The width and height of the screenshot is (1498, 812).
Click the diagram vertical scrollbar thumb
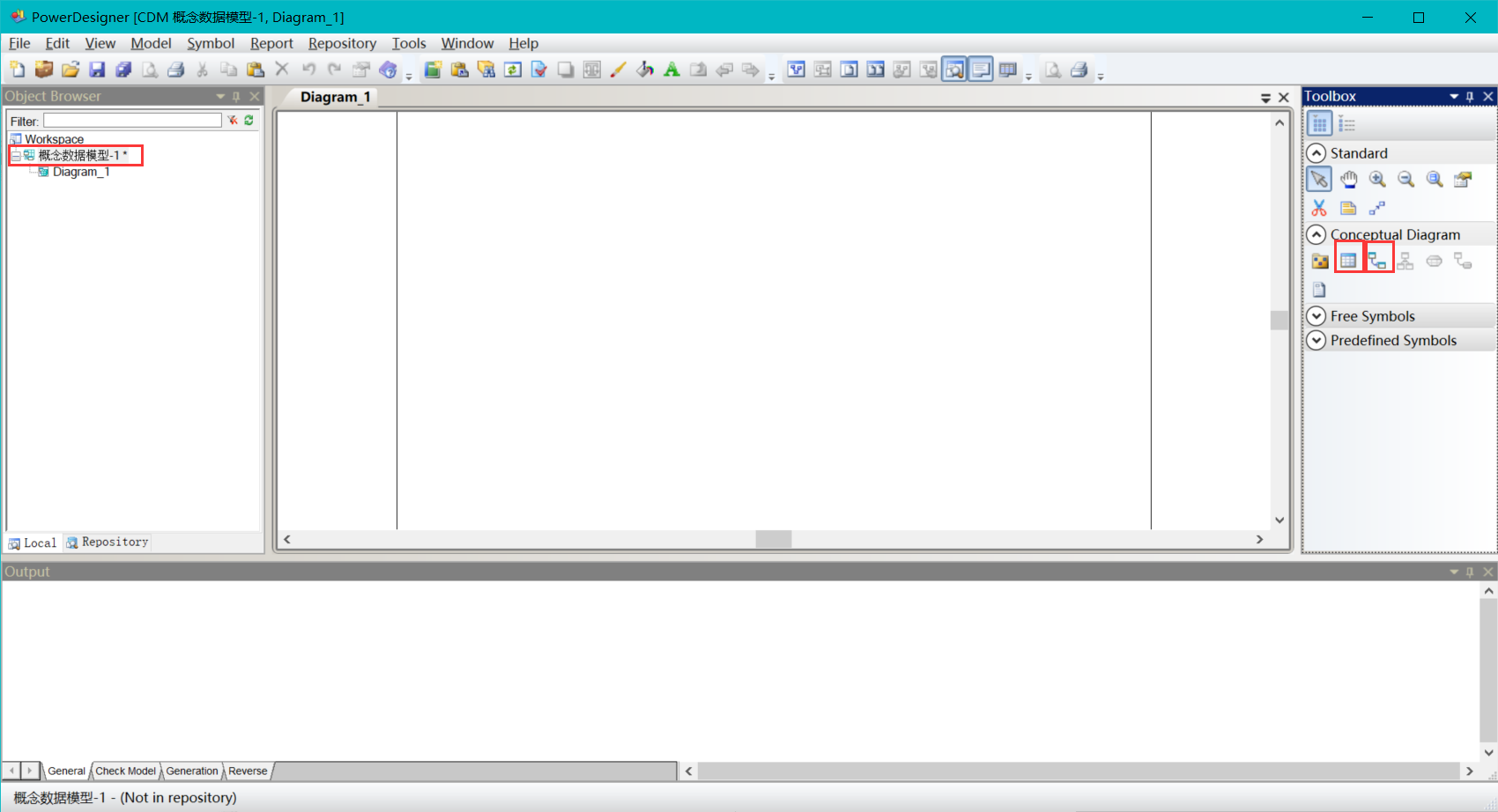[1279, 320]
